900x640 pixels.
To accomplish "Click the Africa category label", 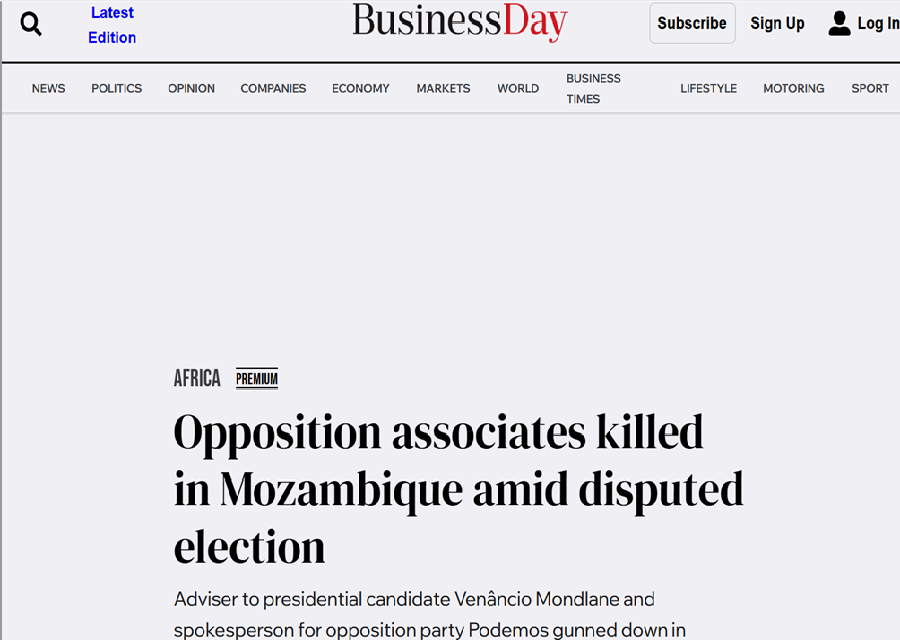I will click(197, 378).
